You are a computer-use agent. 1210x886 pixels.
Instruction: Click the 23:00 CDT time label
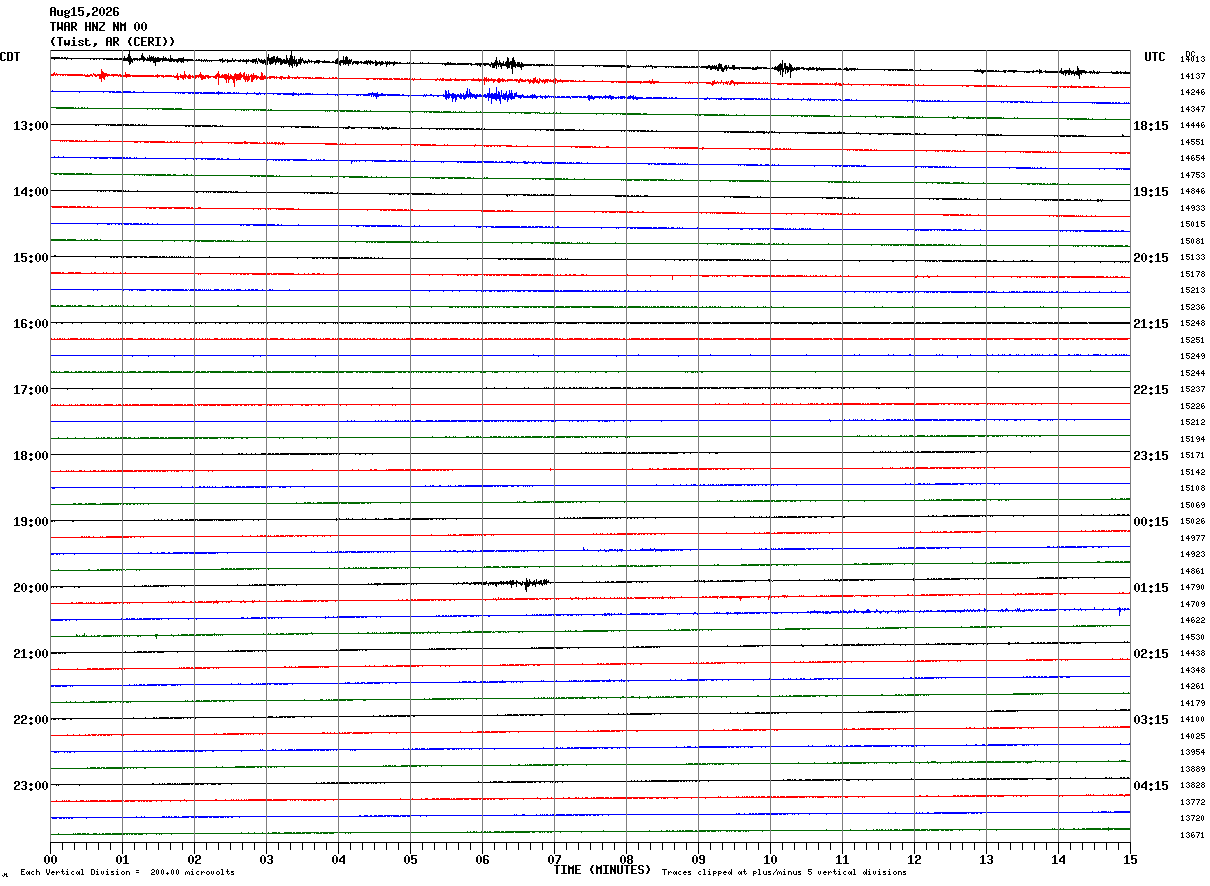[30, 786]
